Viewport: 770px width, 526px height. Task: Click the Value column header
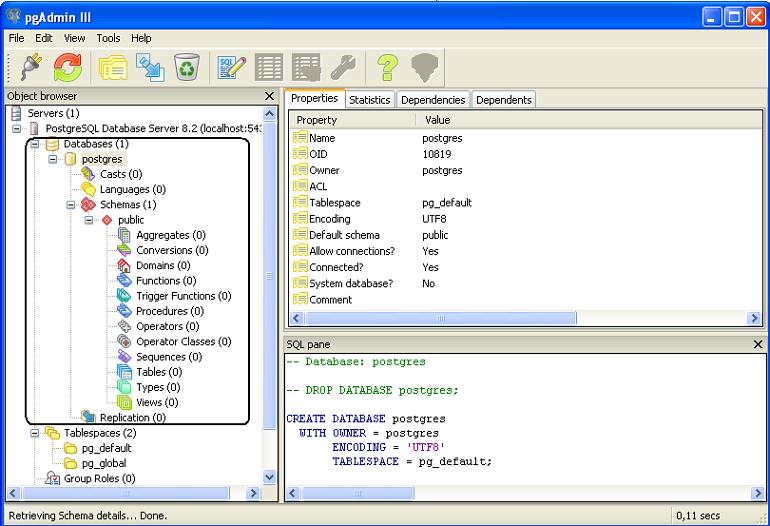(589, 120)
